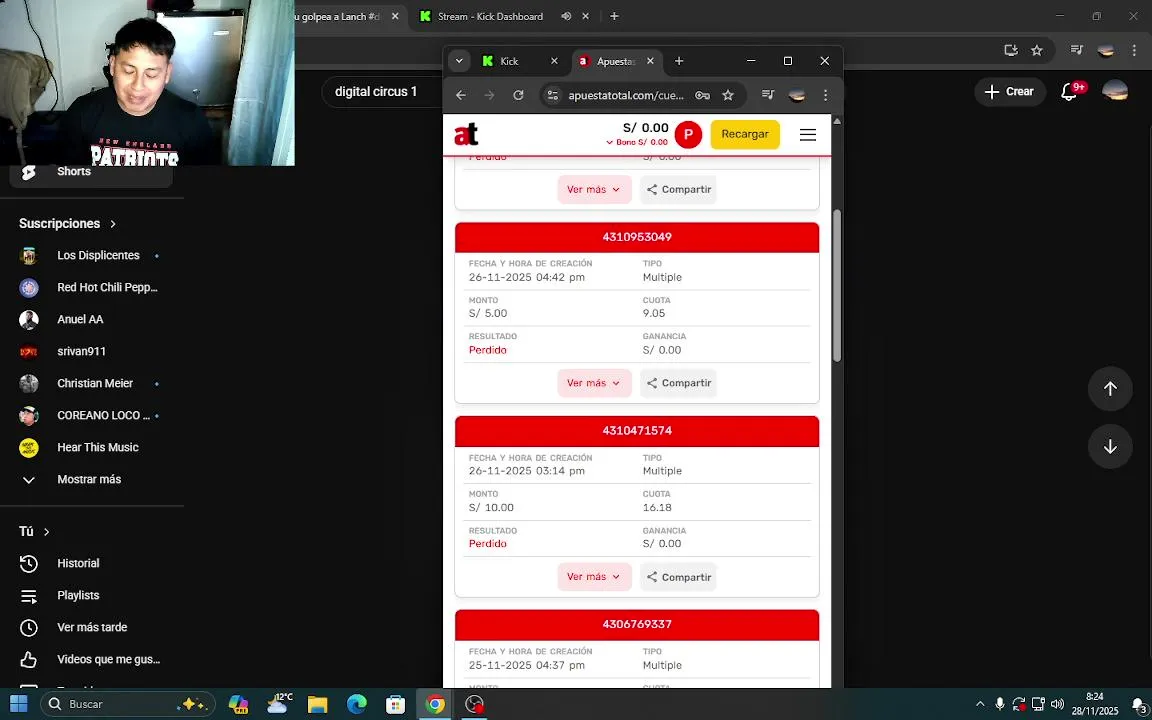Image resolution: width=1152 pixels, height=720 pixels.
Task: Expand the Tú section chevron
Action: tap(46, 532)
